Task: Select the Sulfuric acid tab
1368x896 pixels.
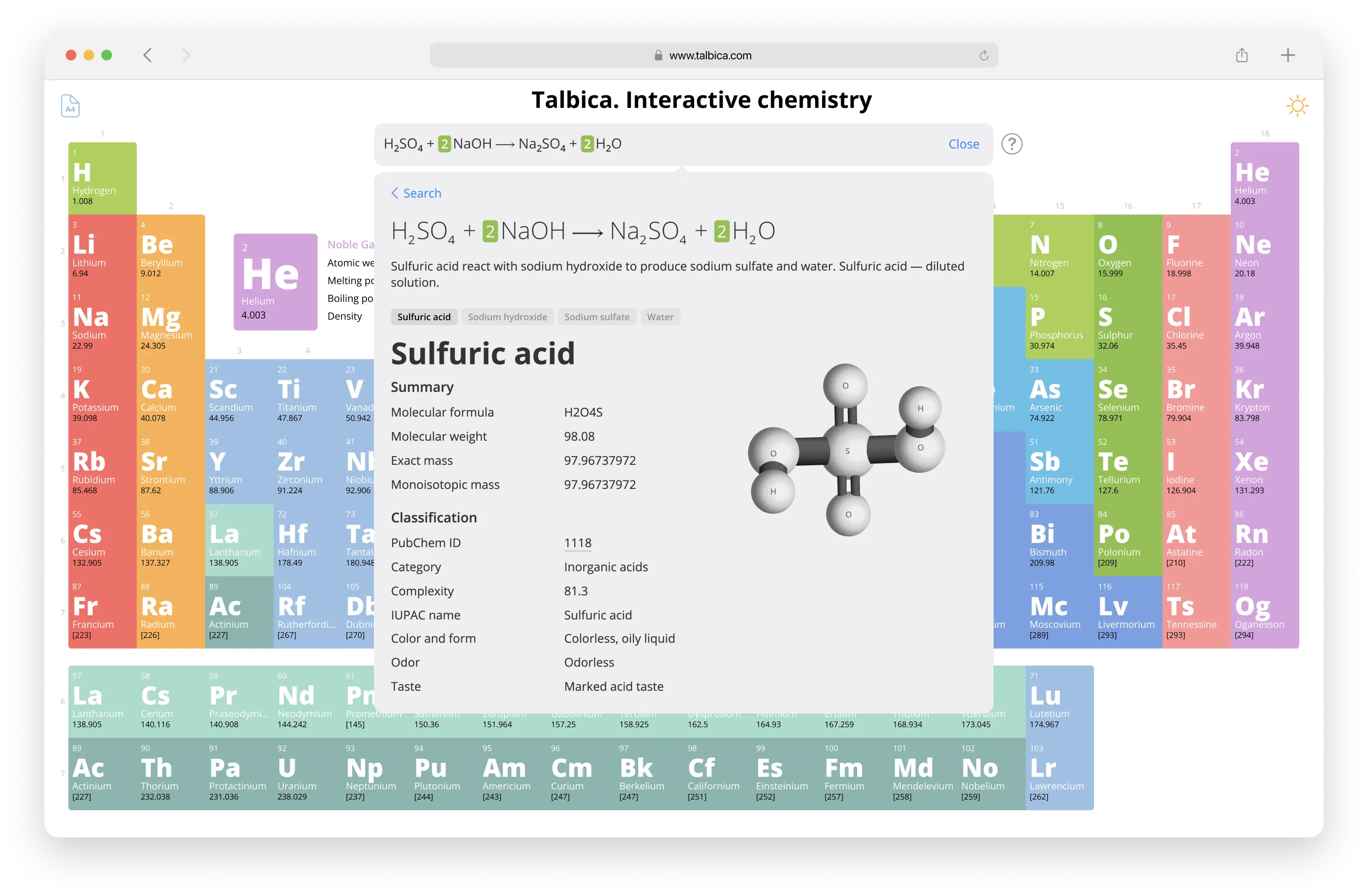Action: coord(424,317)
